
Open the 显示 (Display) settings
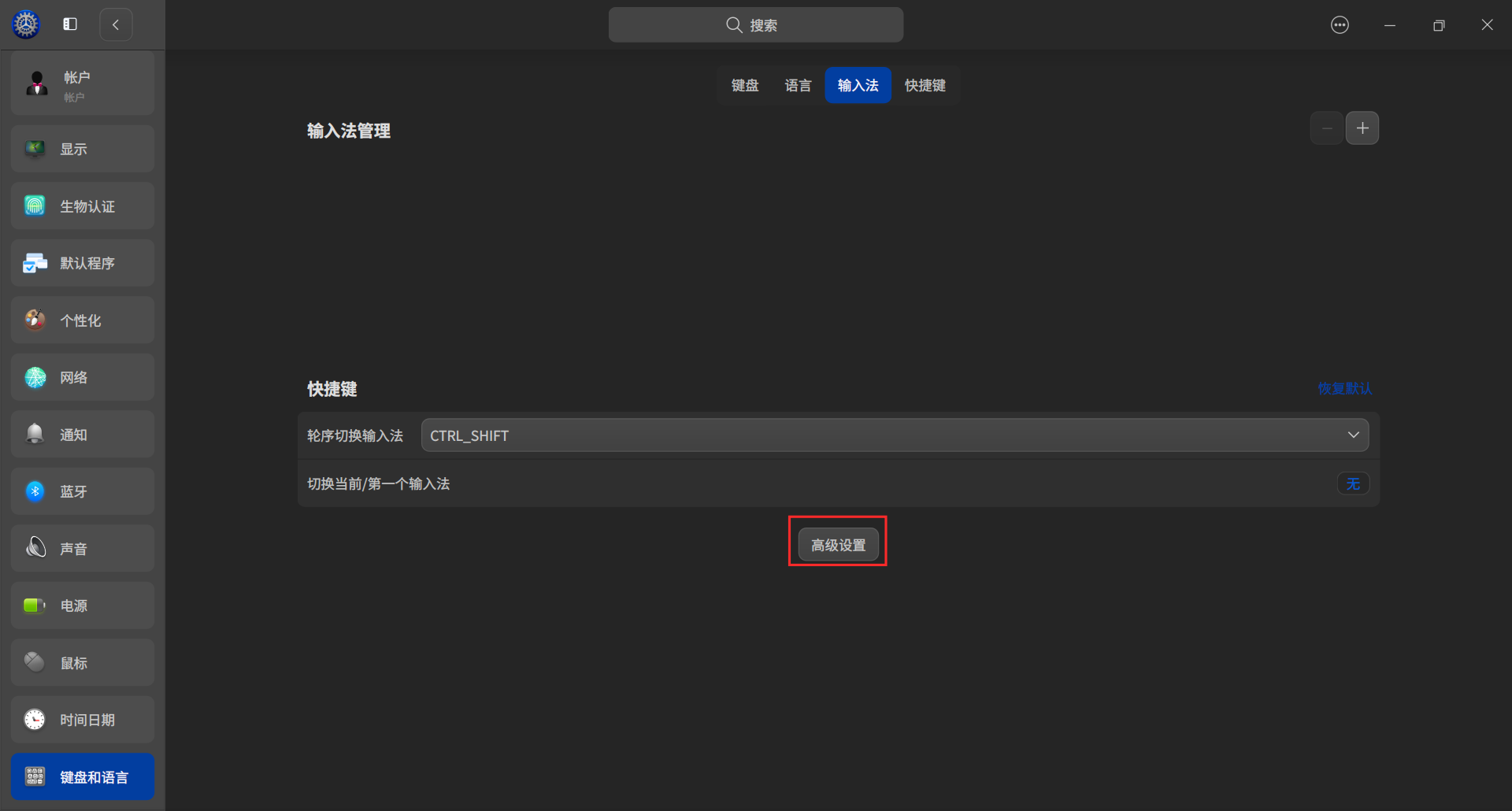coord(82,148)
